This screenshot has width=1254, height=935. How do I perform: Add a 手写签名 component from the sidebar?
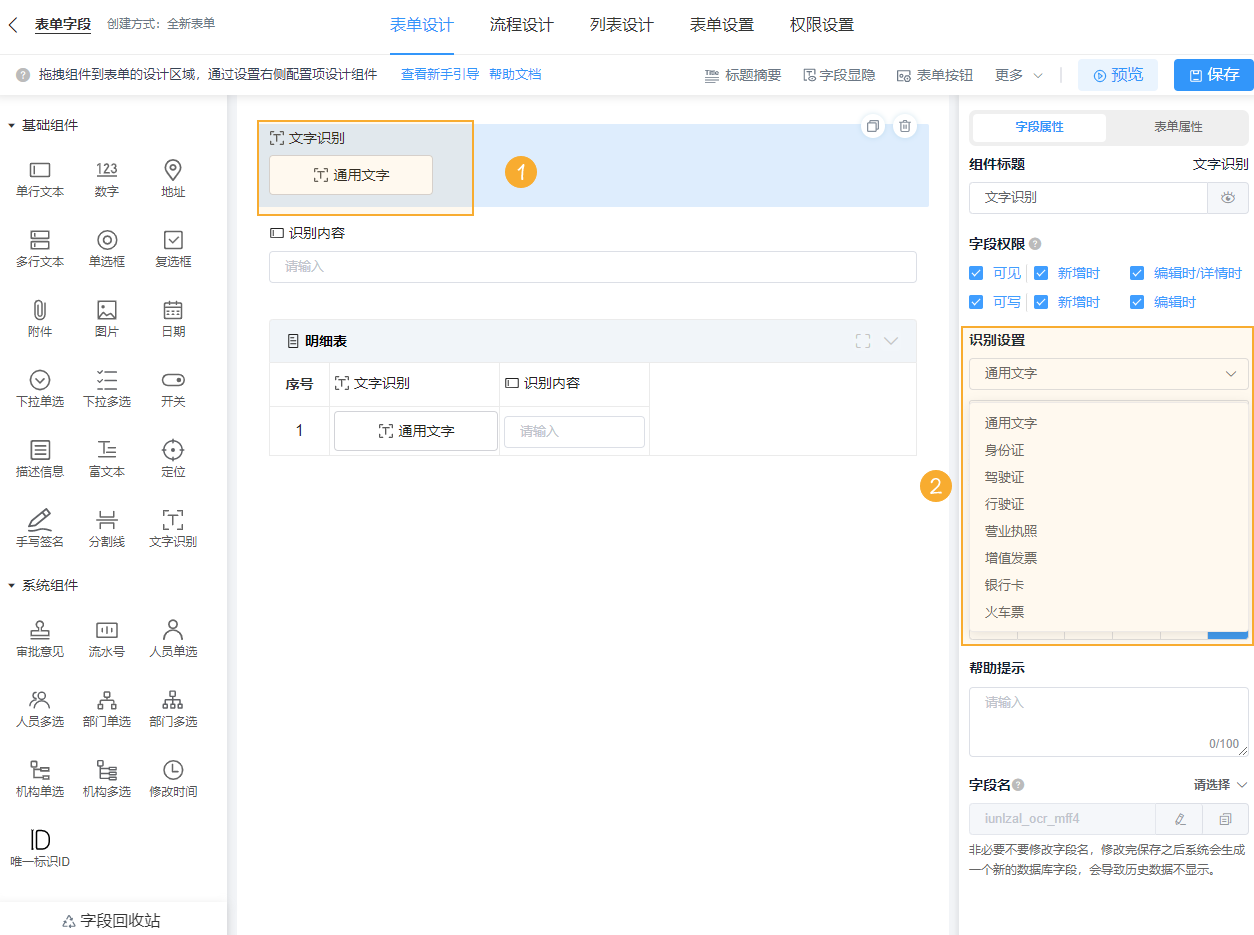[39, 527]
